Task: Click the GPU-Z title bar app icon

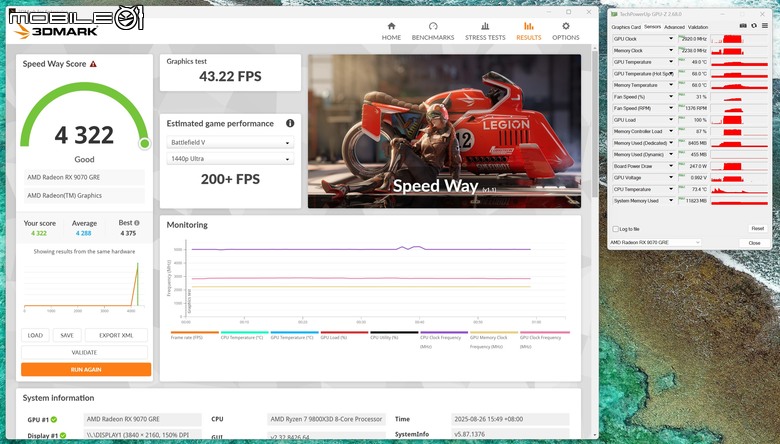Action: tap(614, 14)
